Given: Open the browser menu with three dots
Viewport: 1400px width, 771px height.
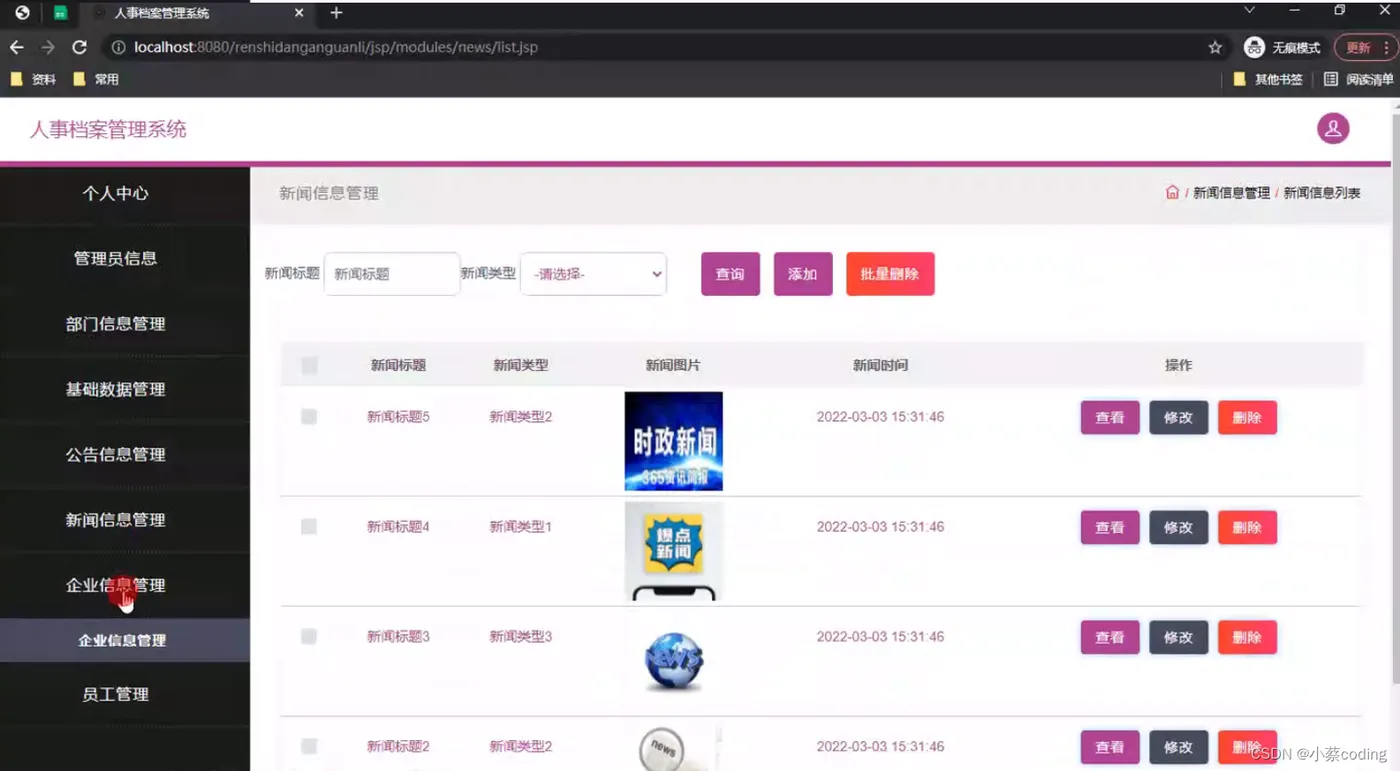Looking at the screenshot, I should [x=1386, y=47].
